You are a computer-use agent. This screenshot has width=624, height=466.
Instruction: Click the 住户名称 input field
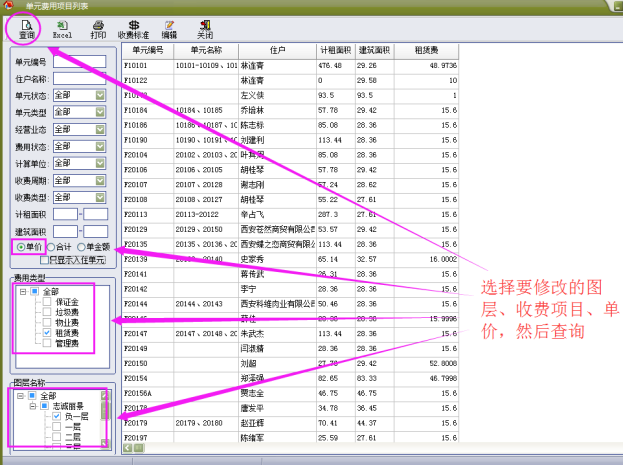coord(80,79)
